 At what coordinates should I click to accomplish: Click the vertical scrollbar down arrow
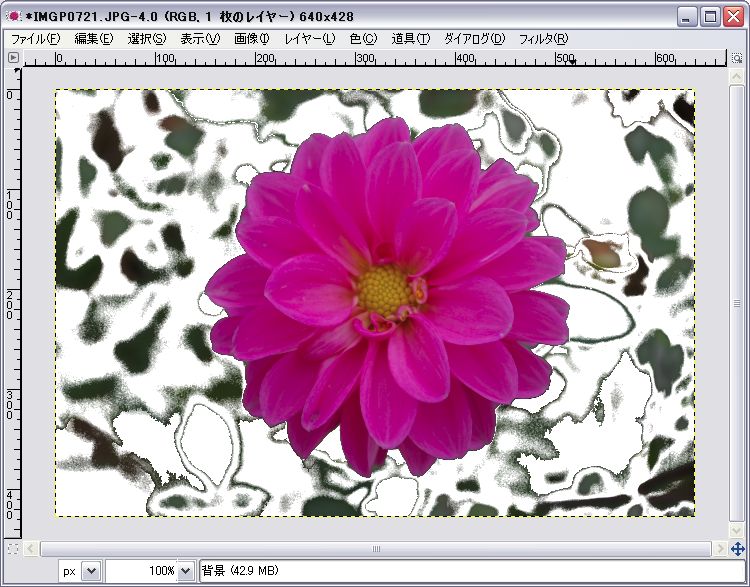tap(737, 529)
